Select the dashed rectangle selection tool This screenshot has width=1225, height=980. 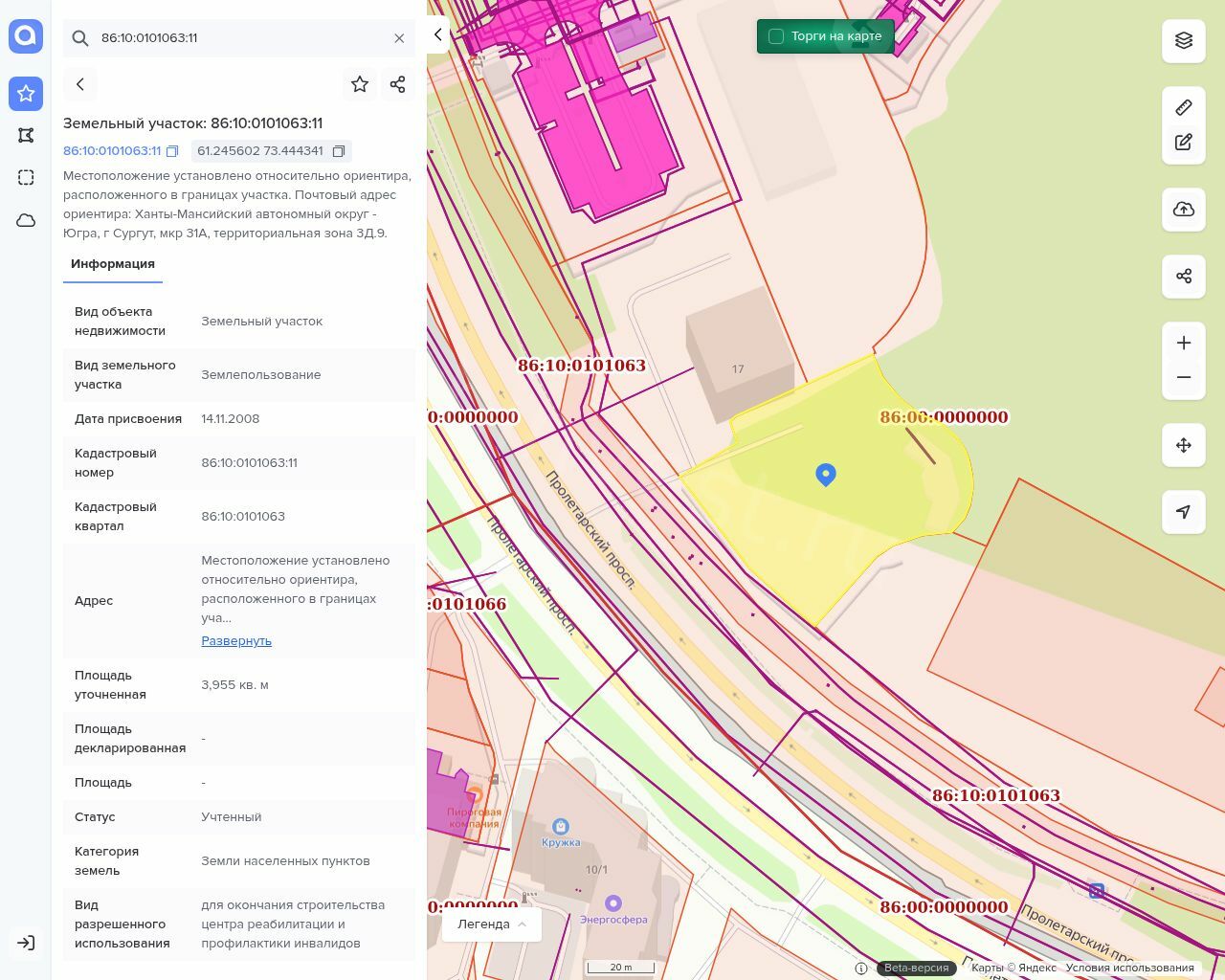click(26, 178)
